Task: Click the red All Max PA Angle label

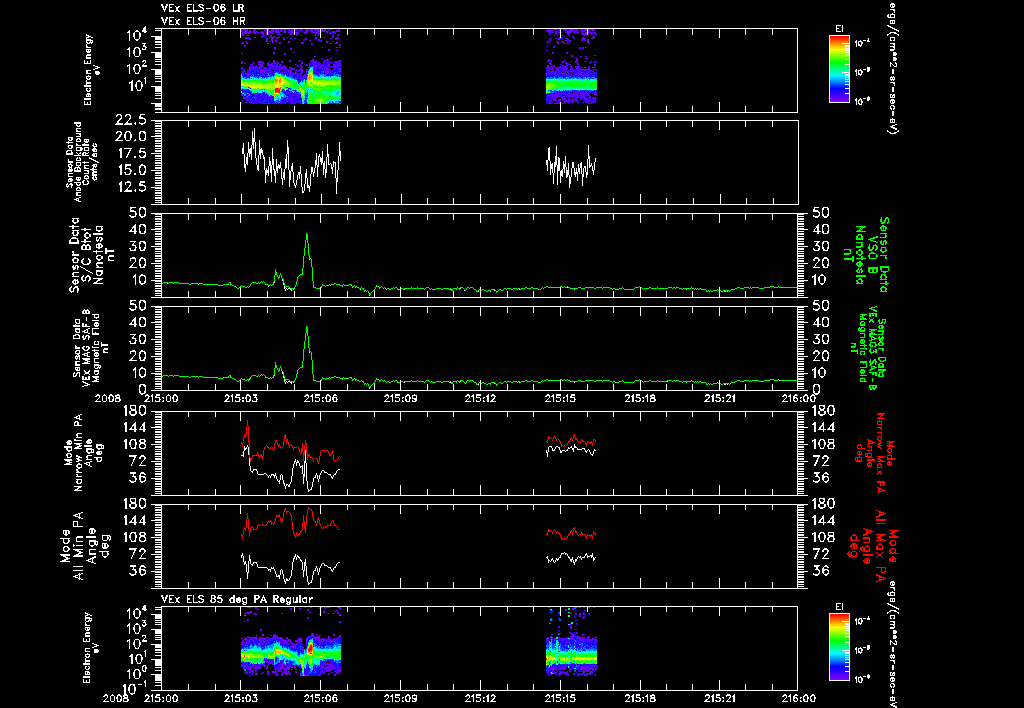Action: (x=874, y=545)
